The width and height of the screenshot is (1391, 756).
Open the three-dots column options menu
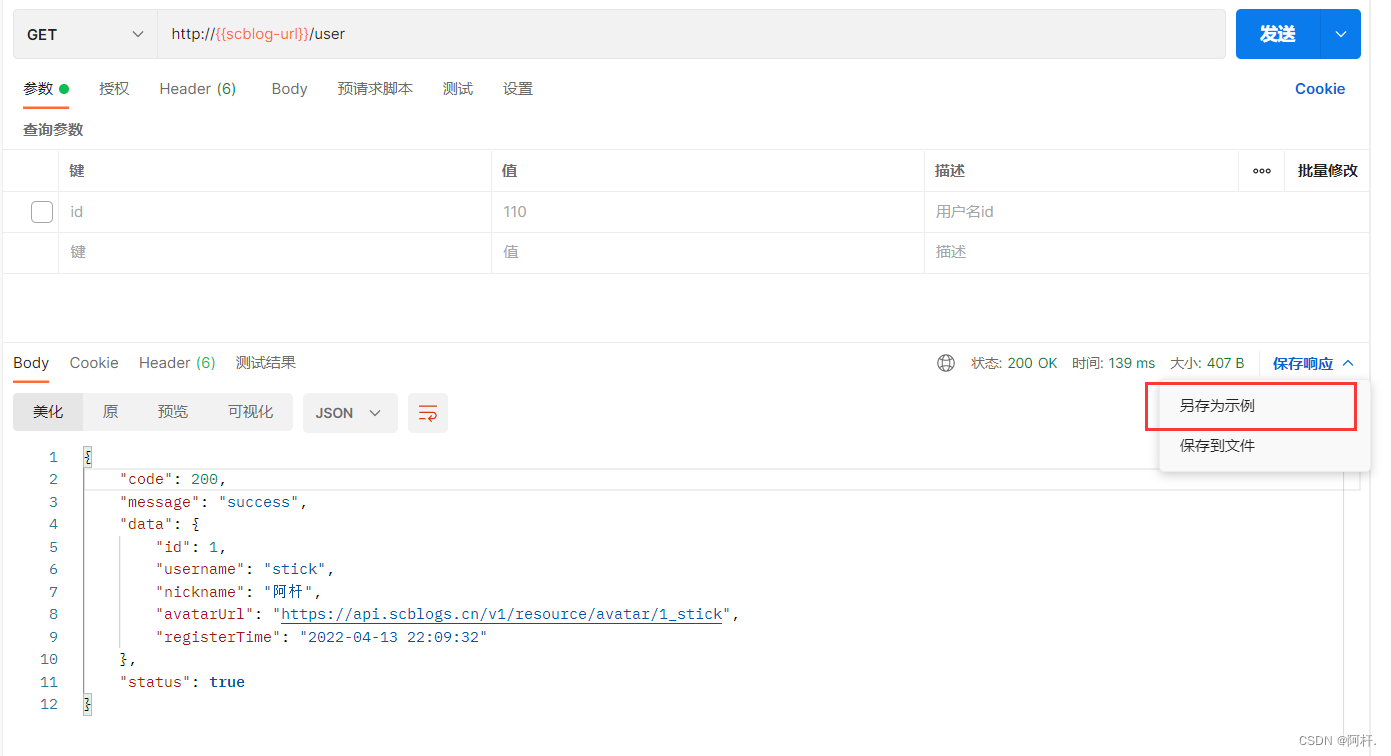(1262, 171)
